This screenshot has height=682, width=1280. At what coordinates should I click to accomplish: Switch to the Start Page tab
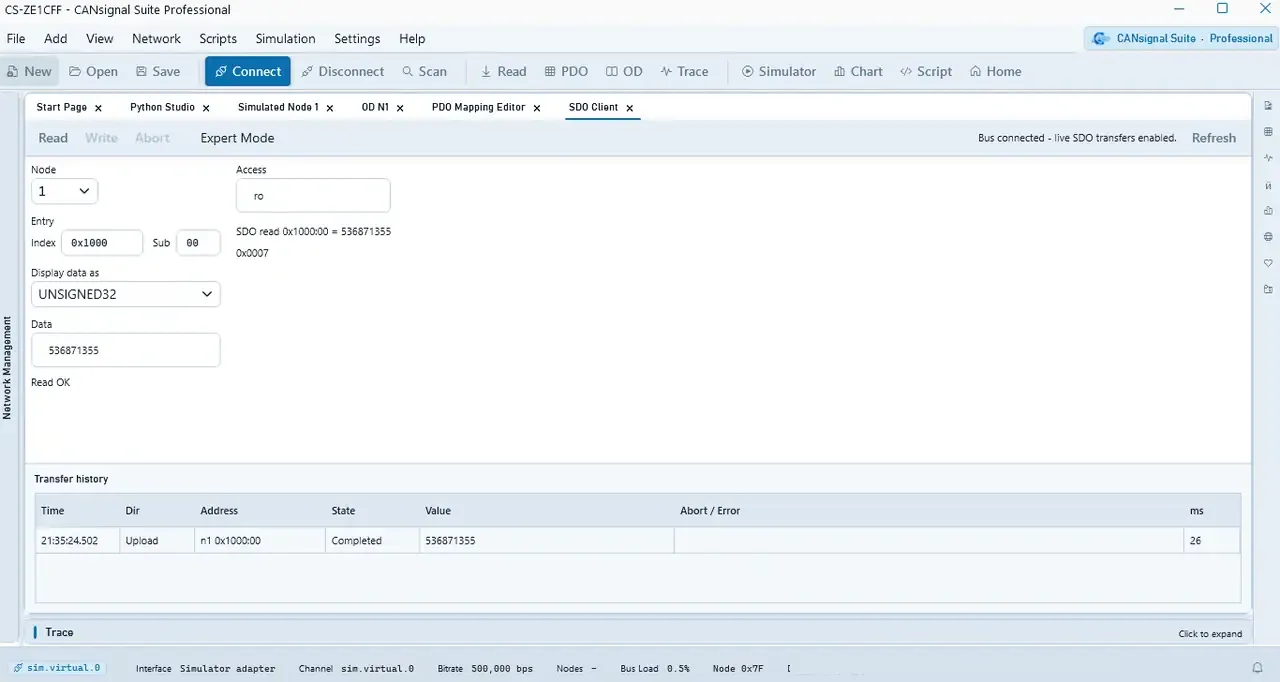pos(61,107)
